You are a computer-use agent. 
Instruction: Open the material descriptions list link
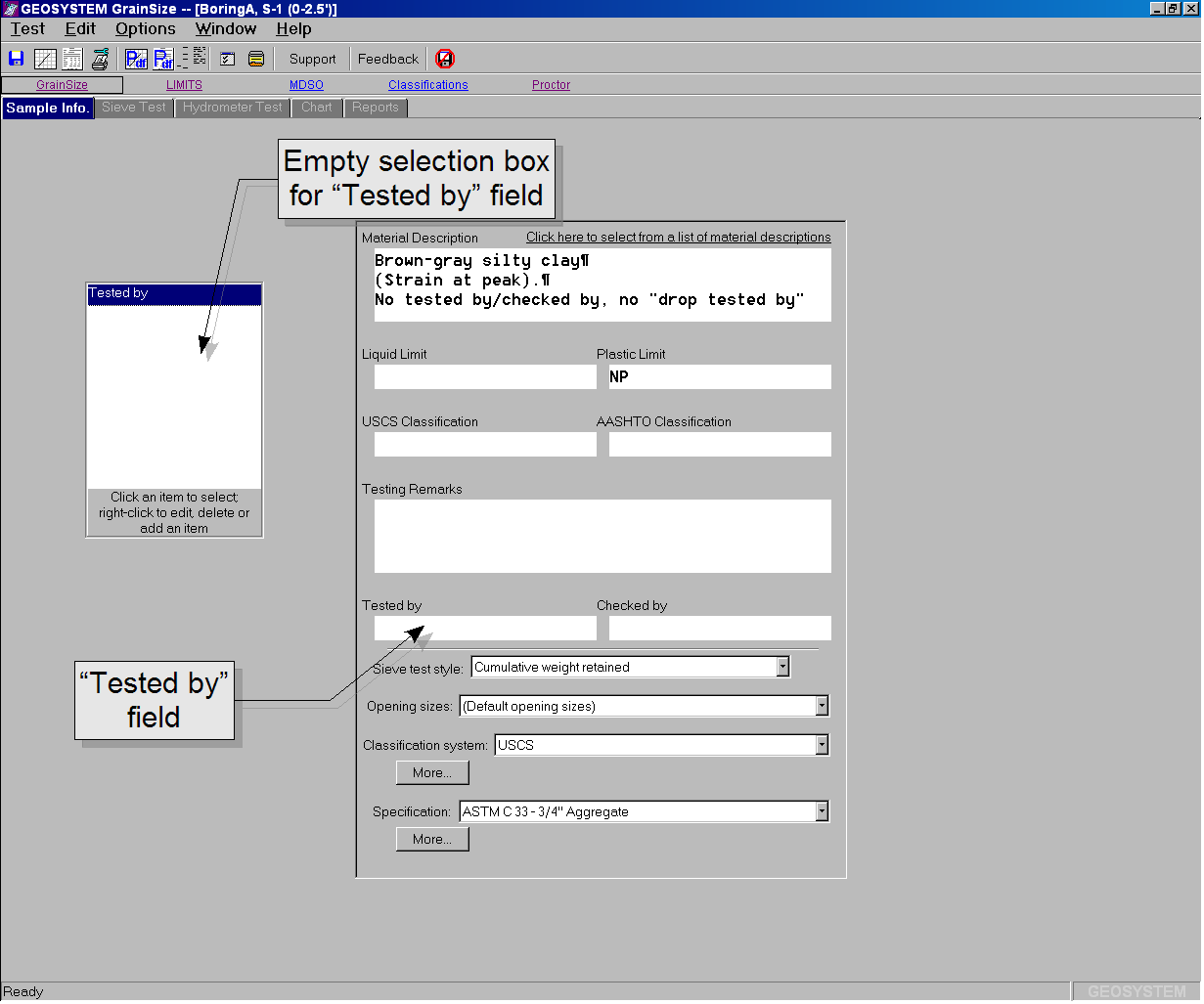(x=678, y=237)
